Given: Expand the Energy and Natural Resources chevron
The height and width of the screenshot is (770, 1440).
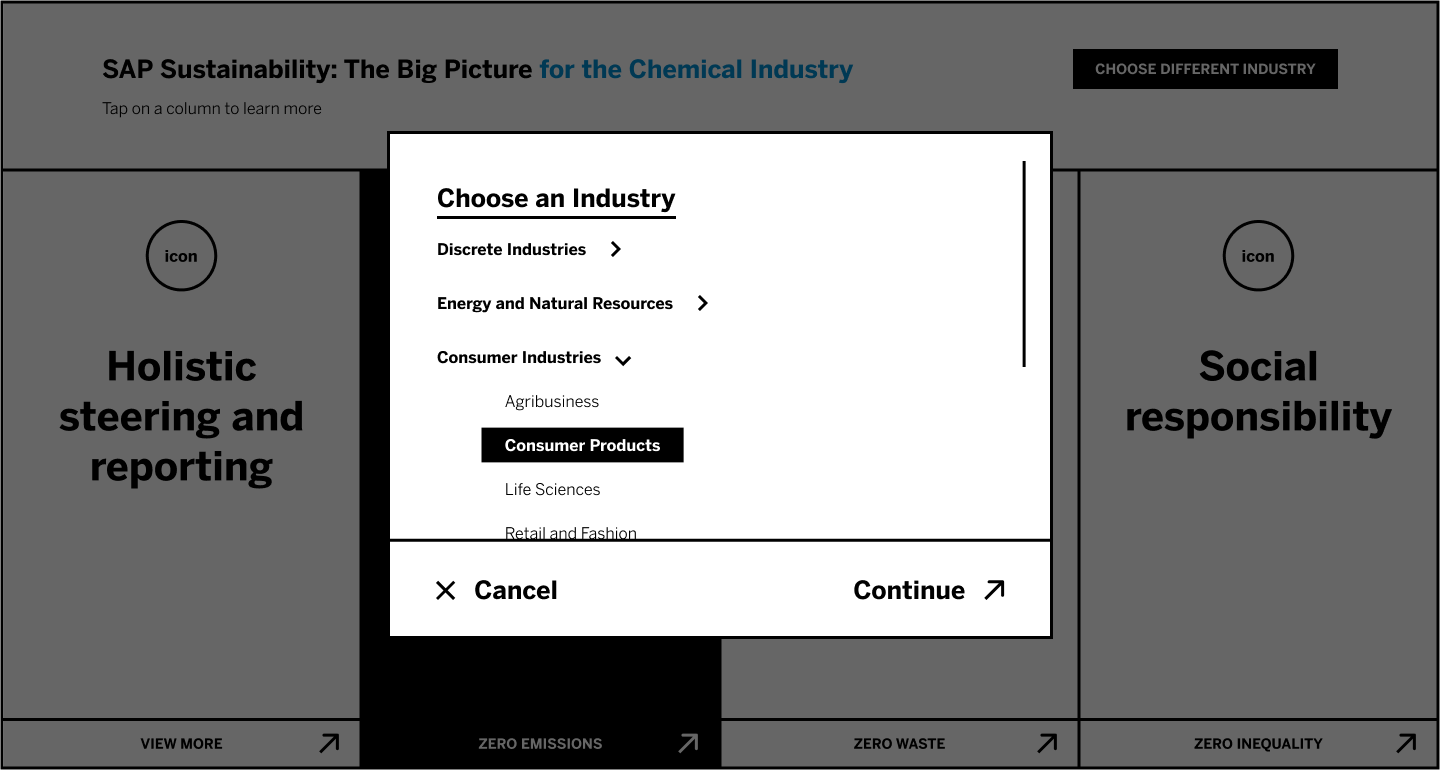Looking at the screenshot, I should [x=703, y=303].
